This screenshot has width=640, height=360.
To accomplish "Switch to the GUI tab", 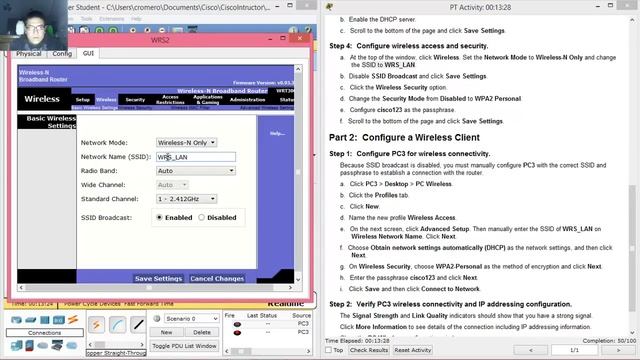I will [x=88, y=53].
